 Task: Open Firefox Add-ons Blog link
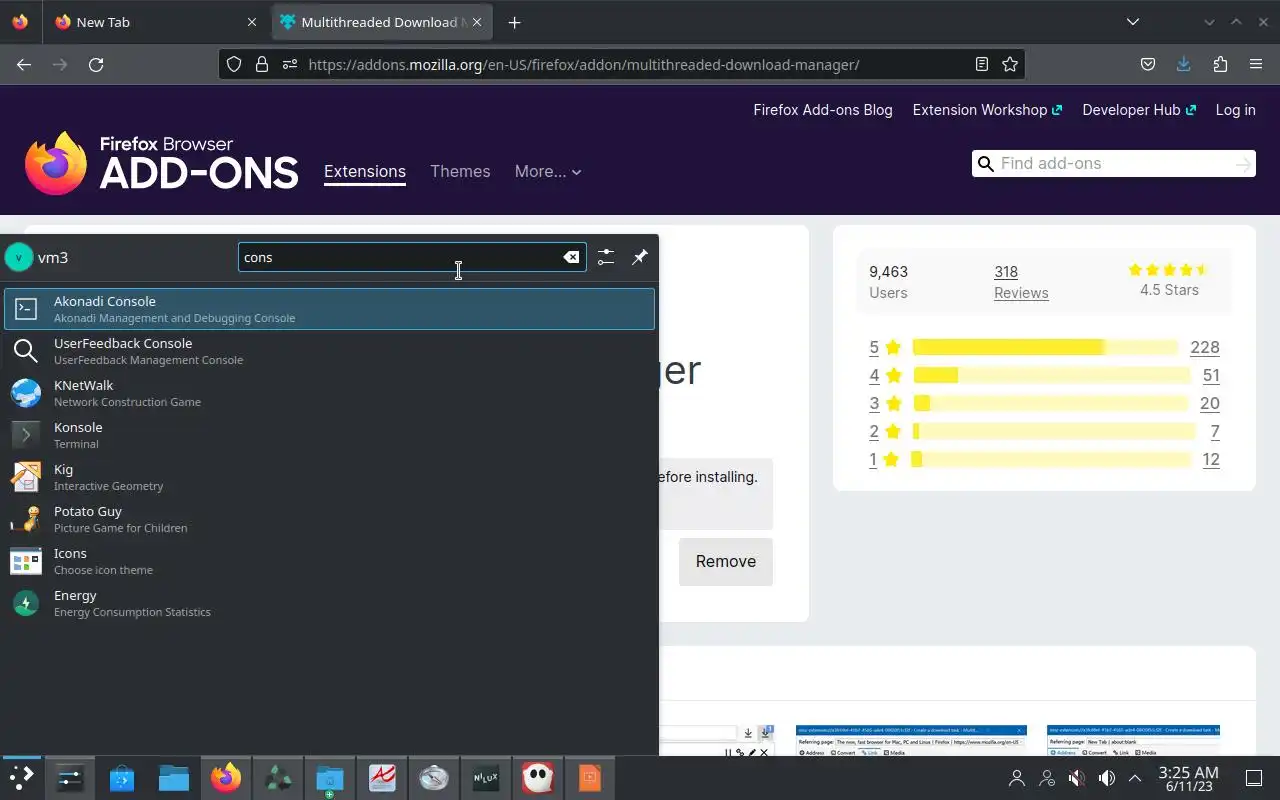click(823, 110)
